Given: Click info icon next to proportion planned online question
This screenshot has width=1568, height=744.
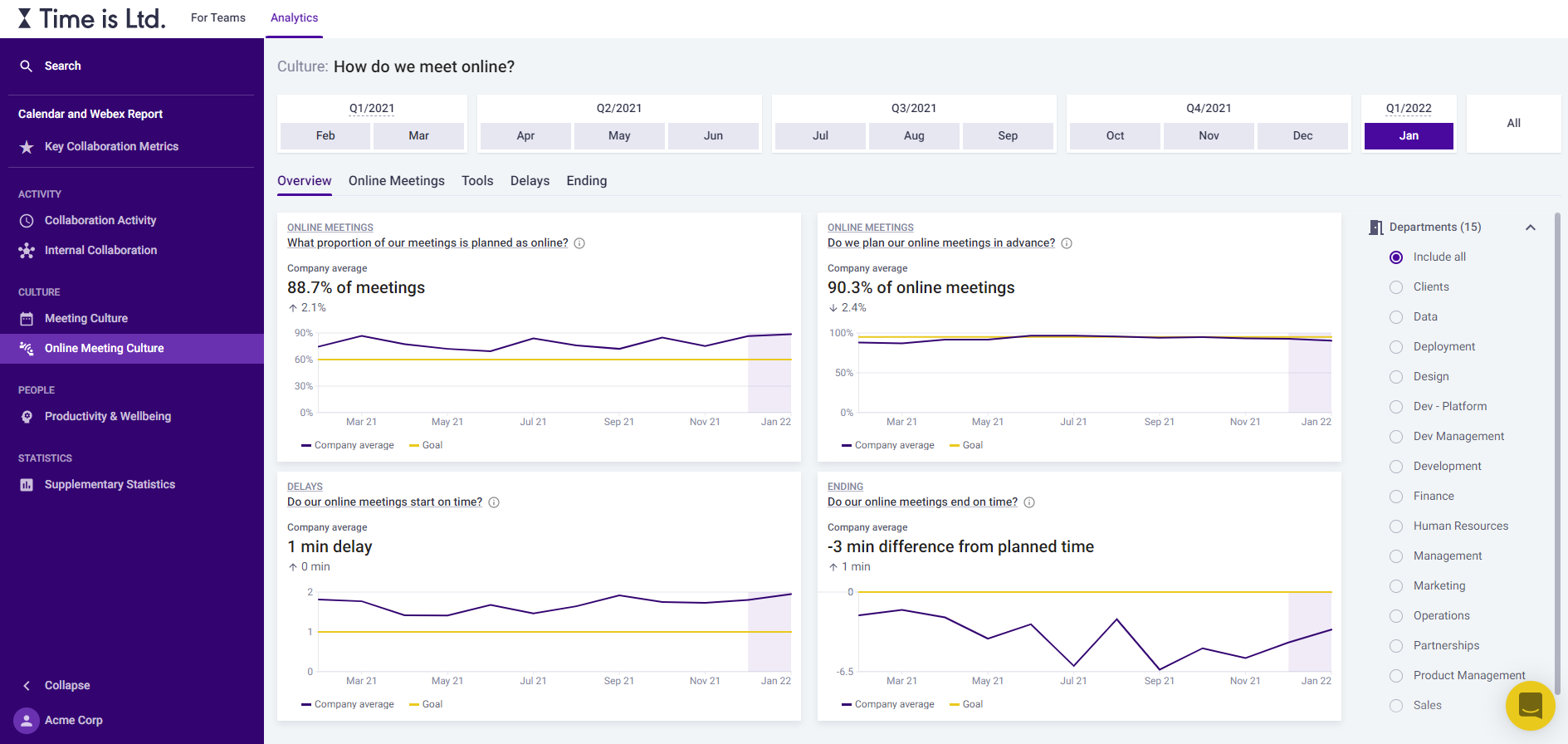Looking at the screenshot, I should coord(579,243).
